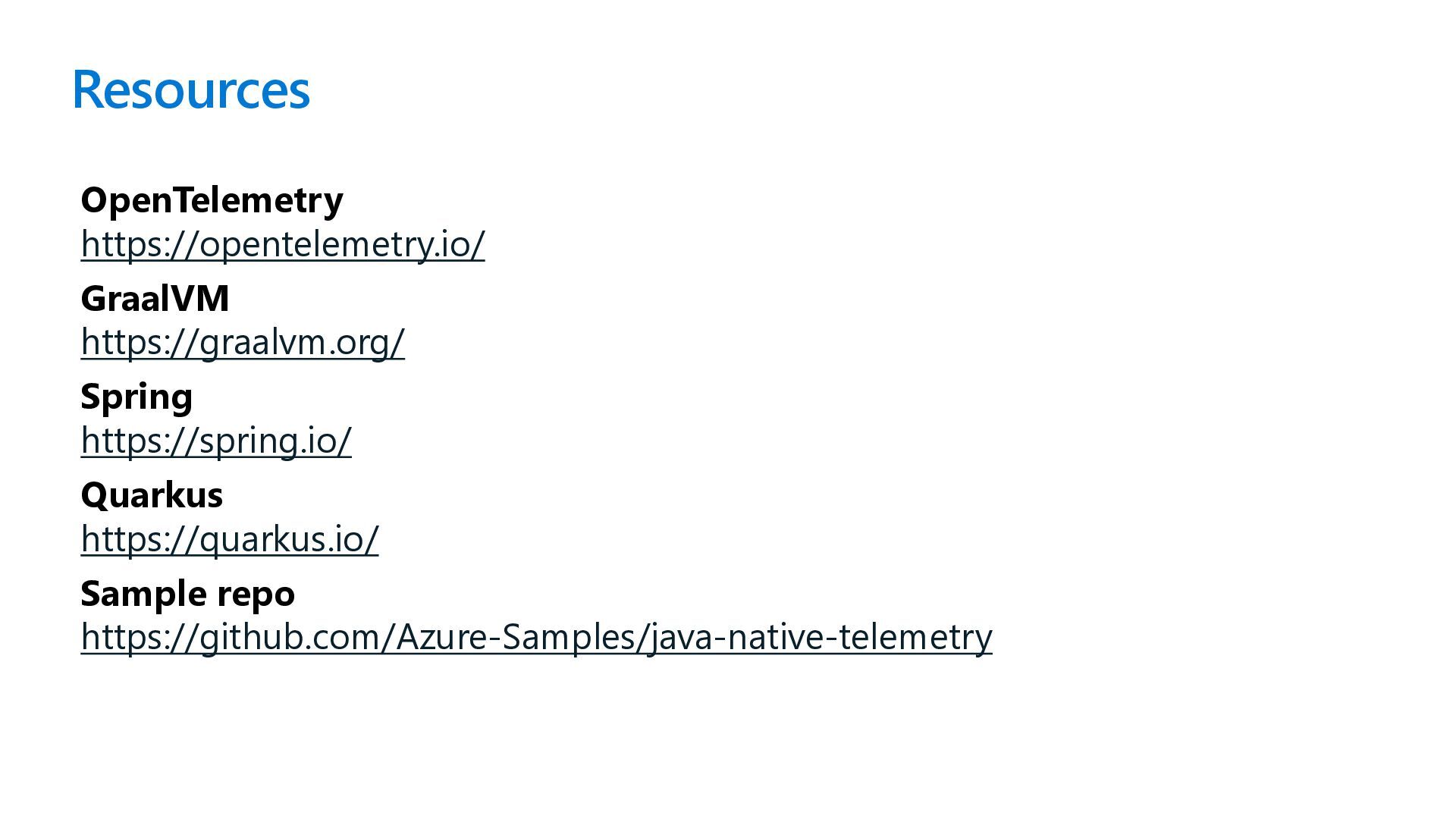Click the Resources slide title
Screen dimensions: 1456x819
click(x=191, y=89)
